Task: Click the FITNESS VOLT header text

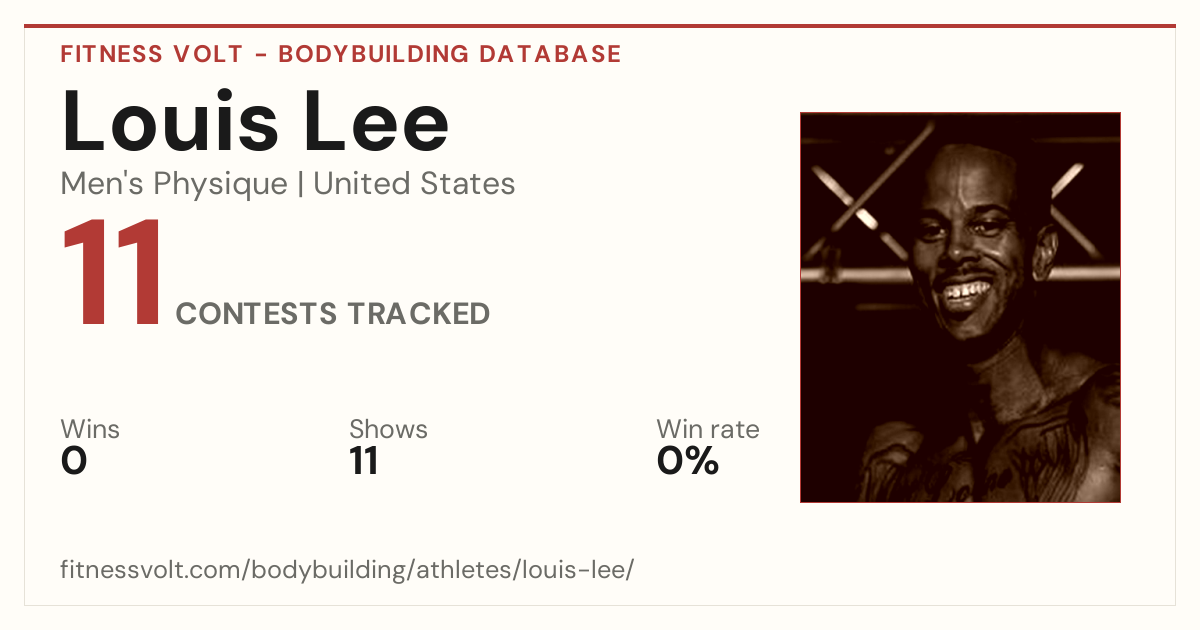Action: click(x=150, y=54)
